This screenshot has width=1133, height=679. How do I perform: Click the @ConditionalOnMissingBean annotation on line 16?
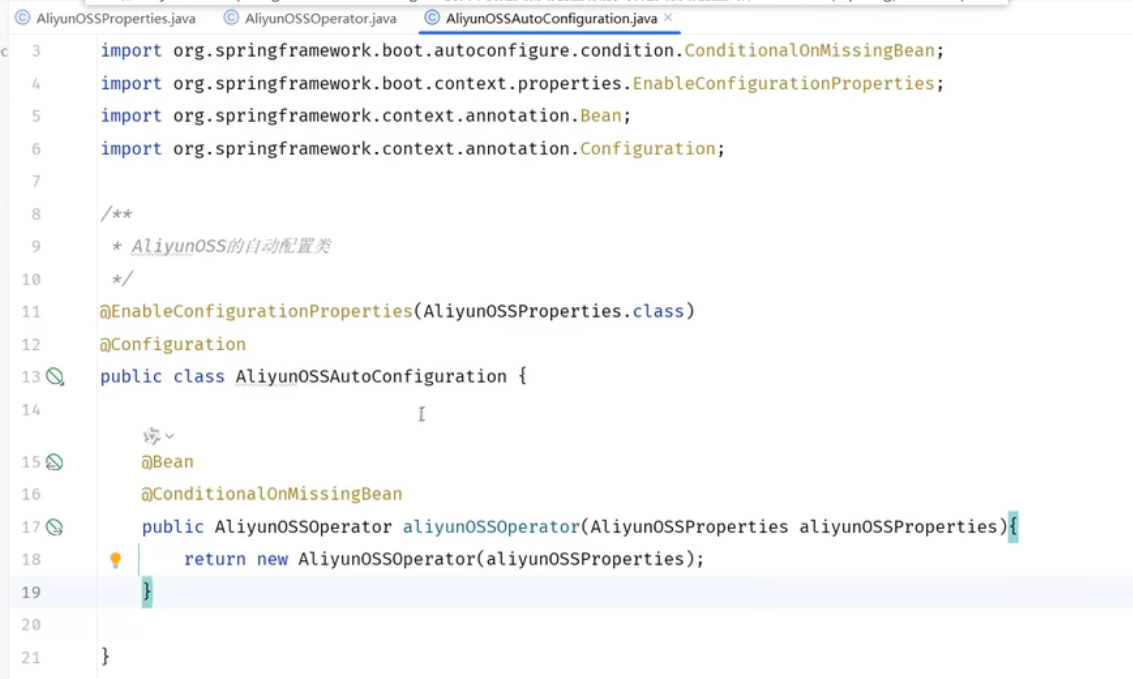click(272, 494)
